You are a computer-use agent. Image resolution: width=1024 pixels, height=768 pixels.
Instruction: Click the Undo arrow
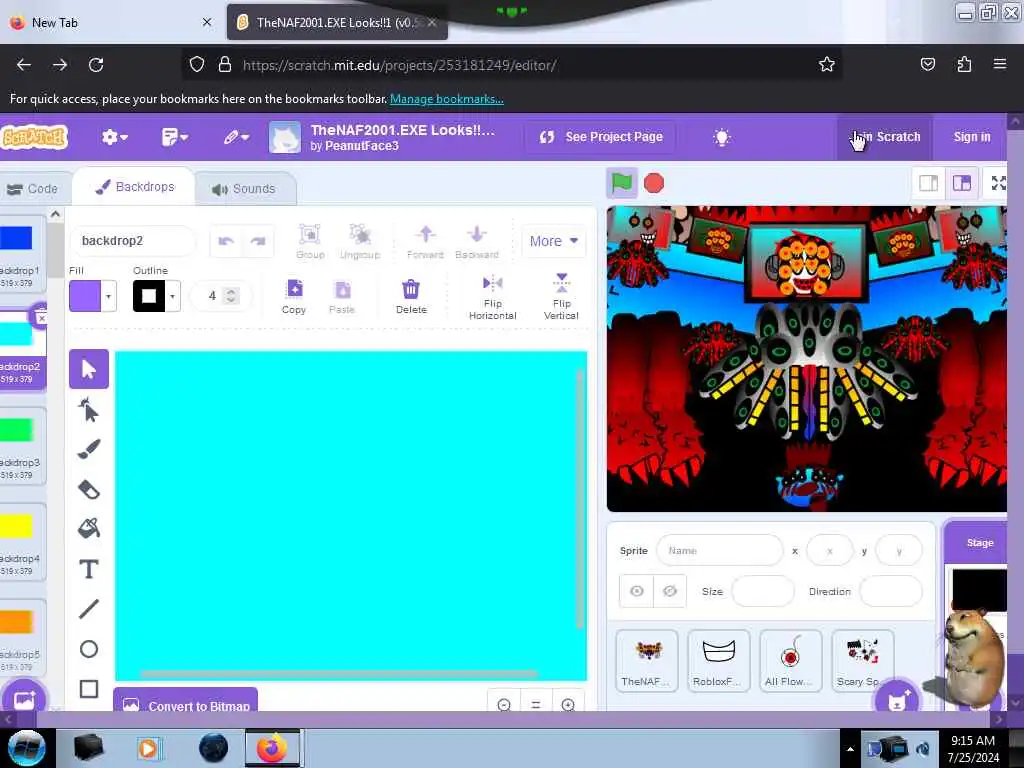coord(226,242)
